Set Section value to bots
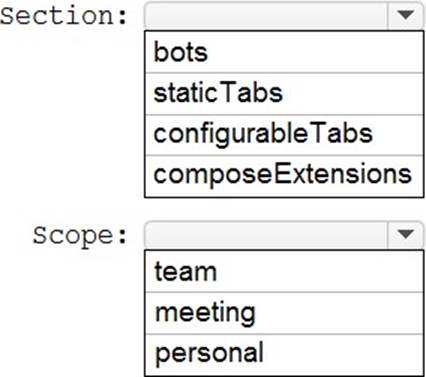426x377 pixels. tap(284, 52)
